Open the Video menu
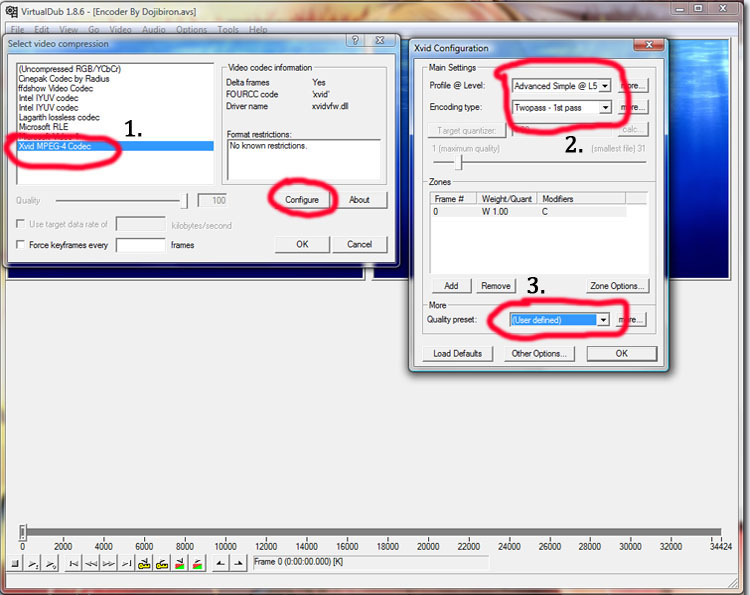750x595 pixels. tap(120, 30)
